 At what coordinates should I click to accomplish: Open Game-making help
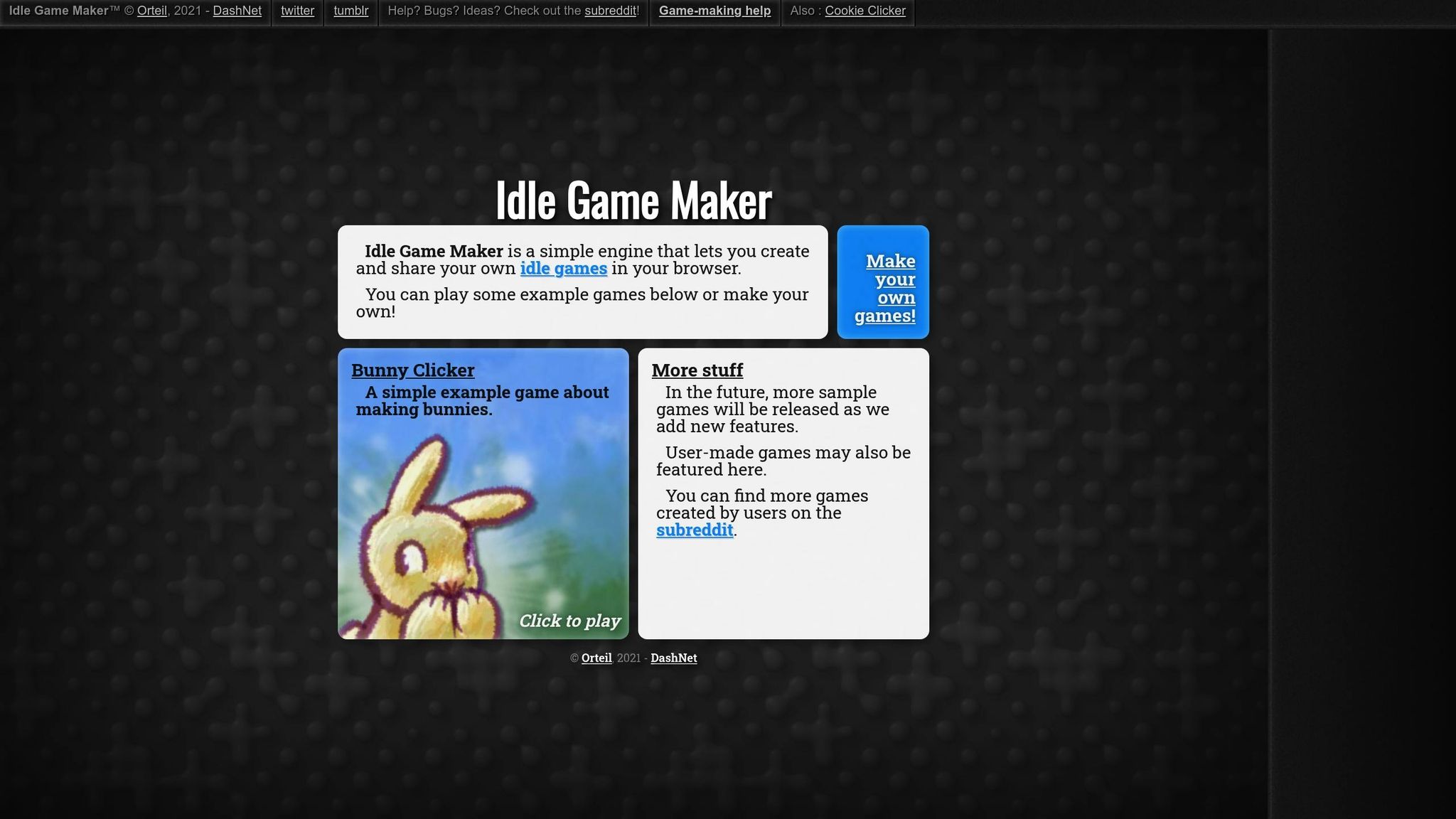tap(714, 11)
